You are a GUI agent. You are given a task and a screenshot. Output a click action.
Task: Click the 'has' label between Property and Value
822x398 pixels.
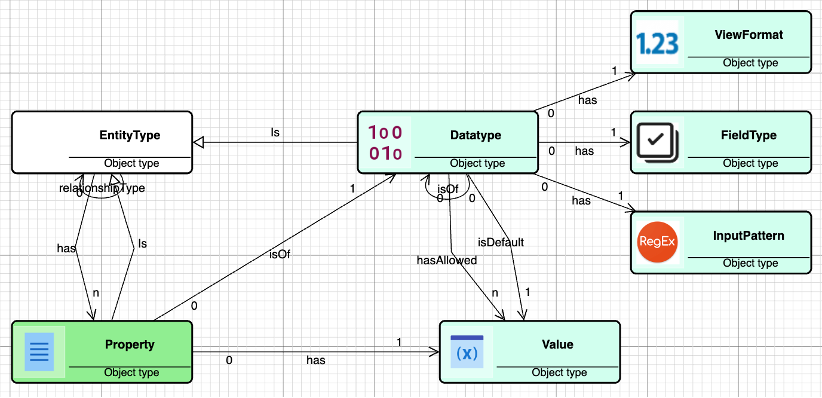coord(316,360)
